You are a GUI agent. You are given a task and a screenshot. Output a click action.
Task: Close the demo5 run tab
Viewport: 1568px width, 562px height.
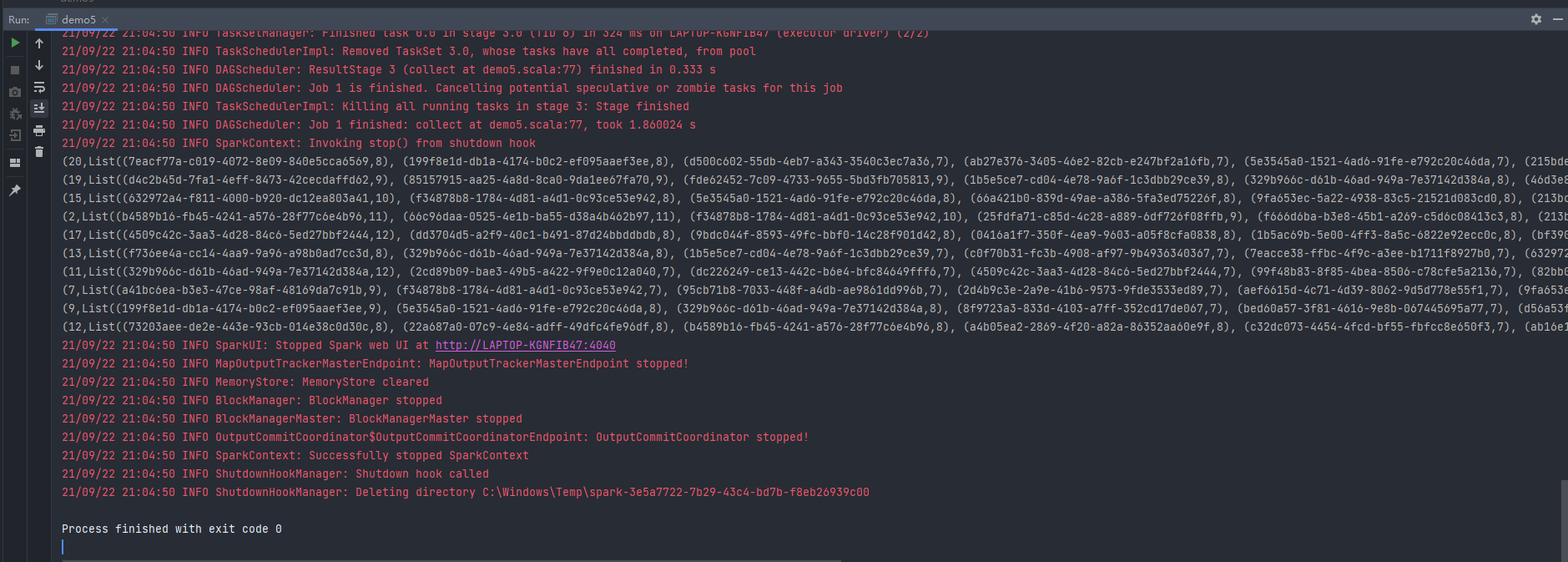pos(105,19)
